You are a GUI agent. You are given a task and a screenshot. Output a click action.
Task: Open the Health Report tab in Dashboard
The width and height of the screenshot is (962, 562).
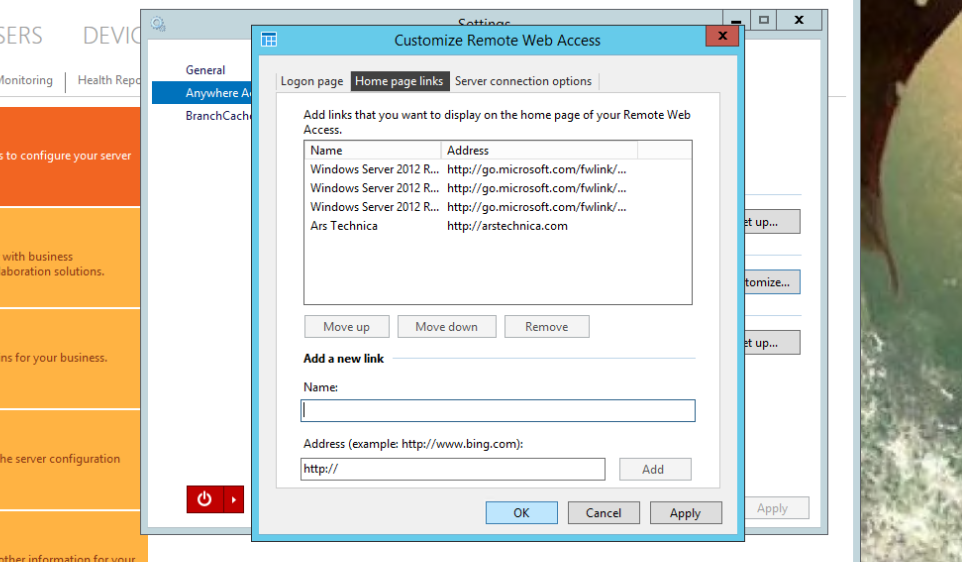(x=109, y=80)
